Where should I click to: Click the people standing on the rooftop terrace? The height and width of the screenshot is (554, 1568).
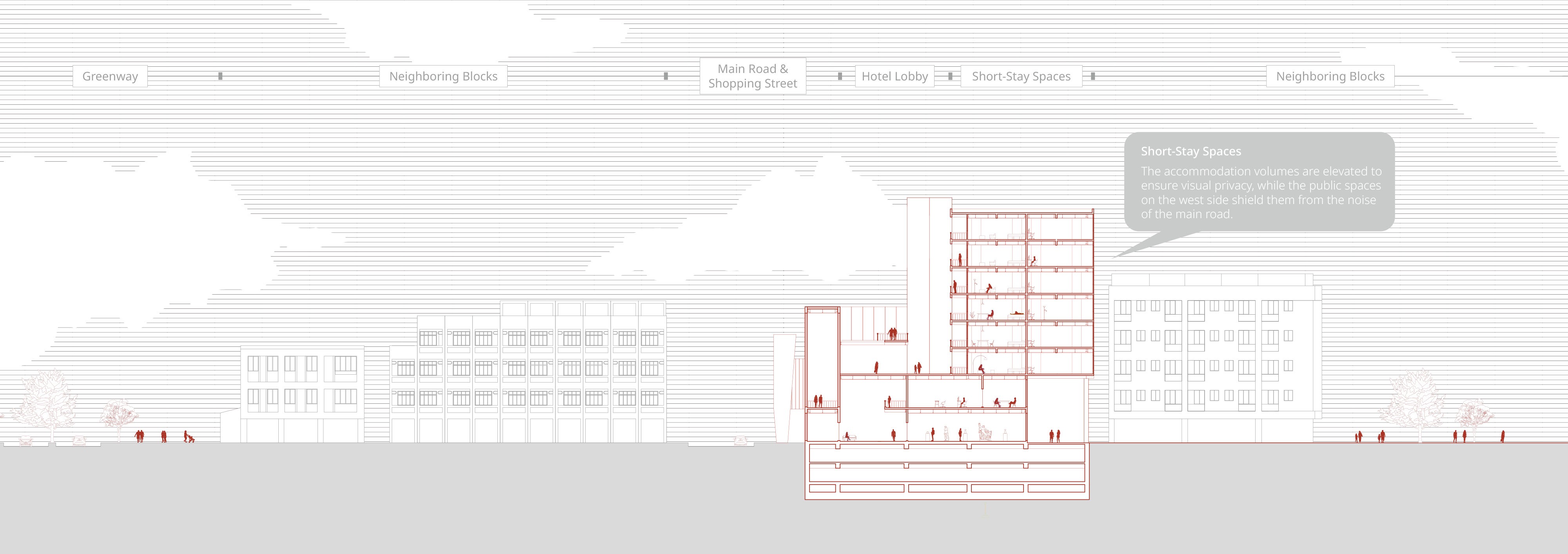coord(893,334)
